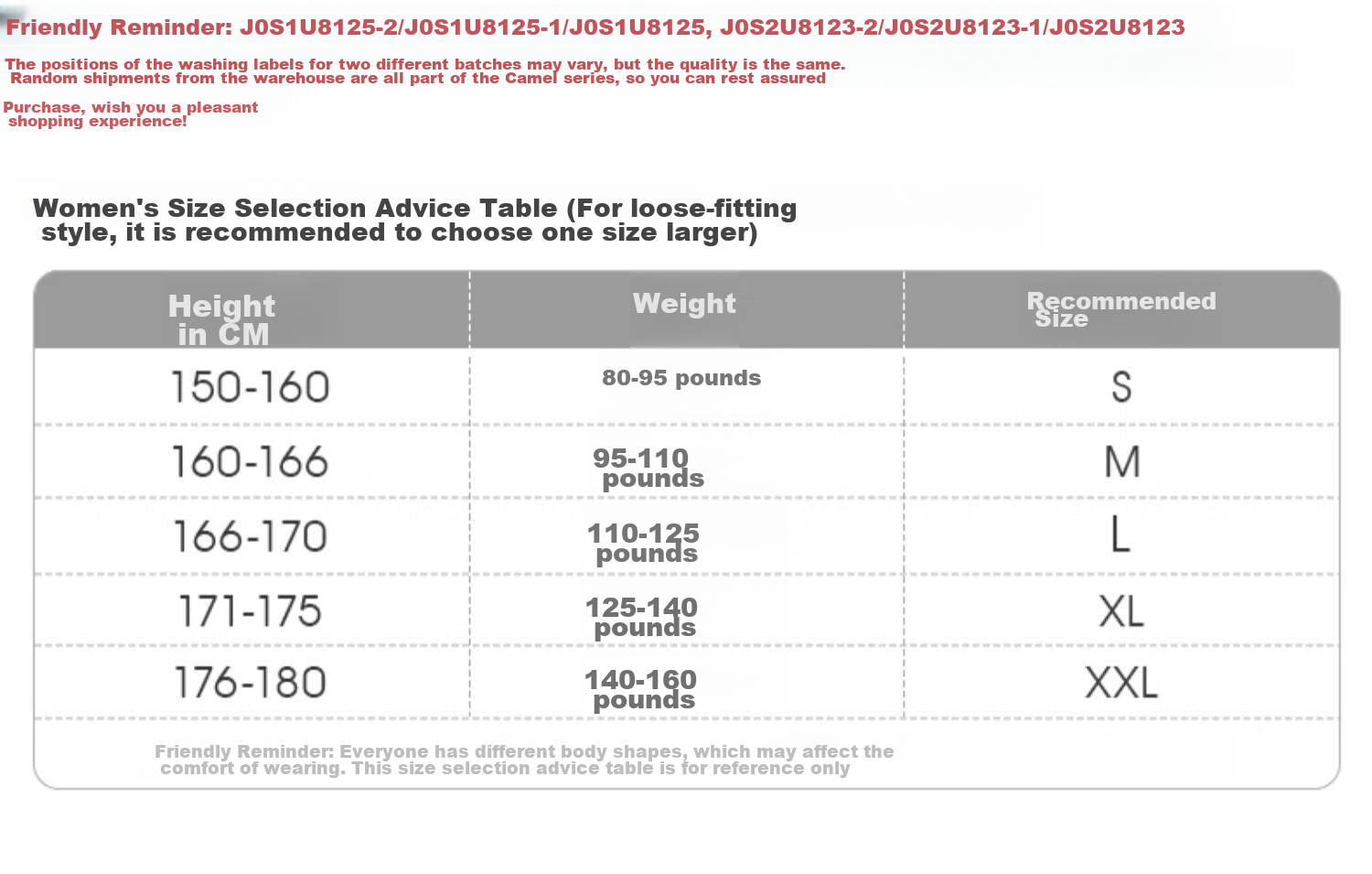This screenshot has height=874, width=1372.
Task: Select the 160-166 height cell
Action: pos(251,461)
